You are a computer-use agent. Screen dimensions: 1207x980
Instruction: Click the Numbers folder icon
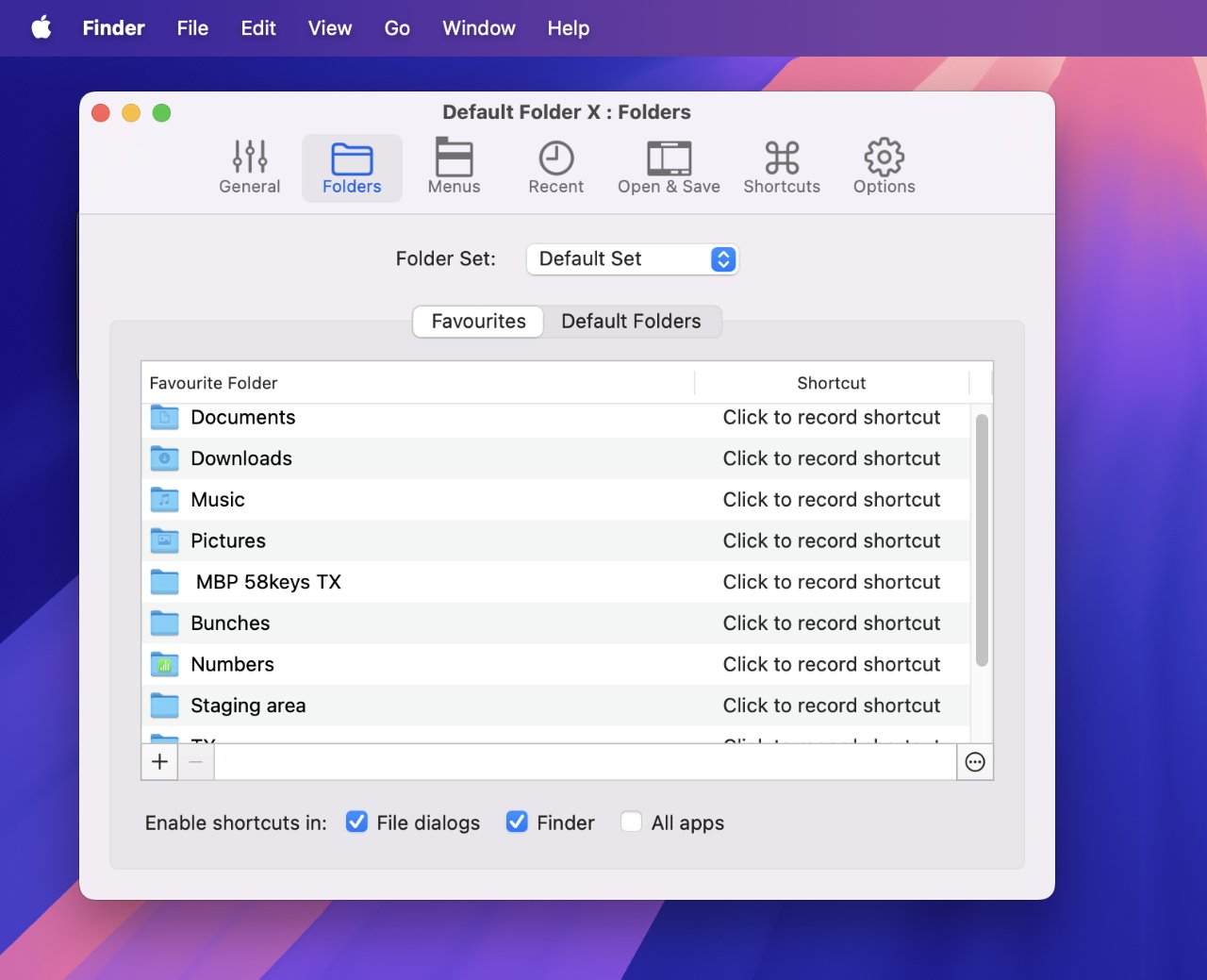(x=165, y=664)
